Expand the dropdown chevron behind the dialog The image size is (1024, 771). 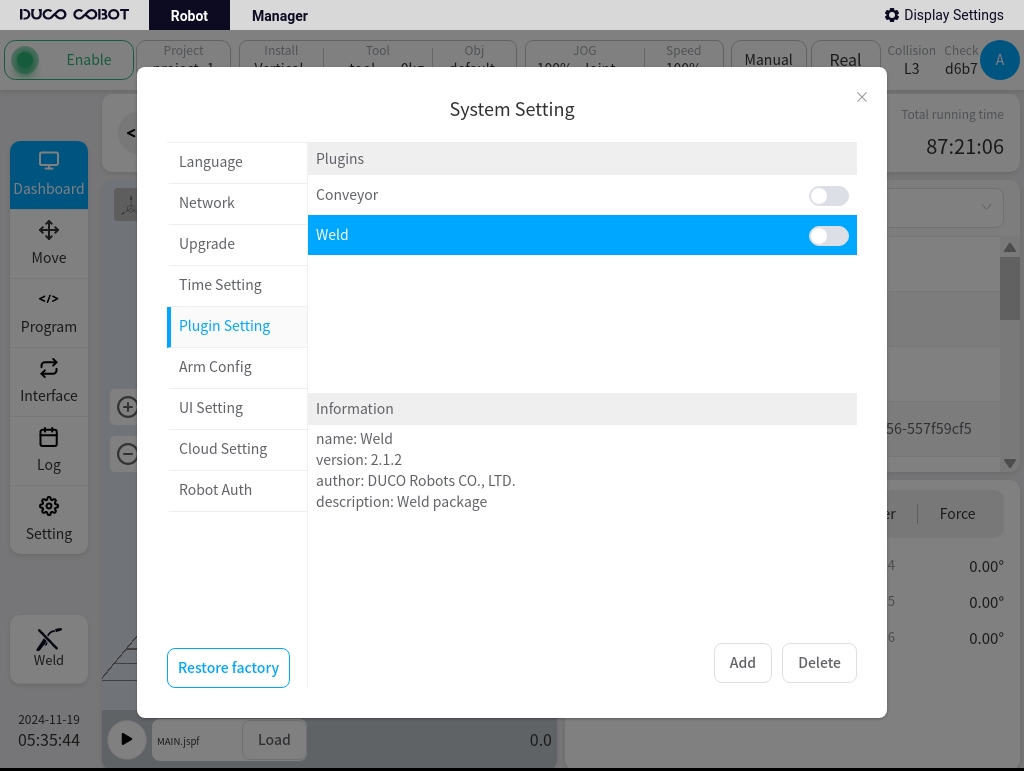click(986, 207)
